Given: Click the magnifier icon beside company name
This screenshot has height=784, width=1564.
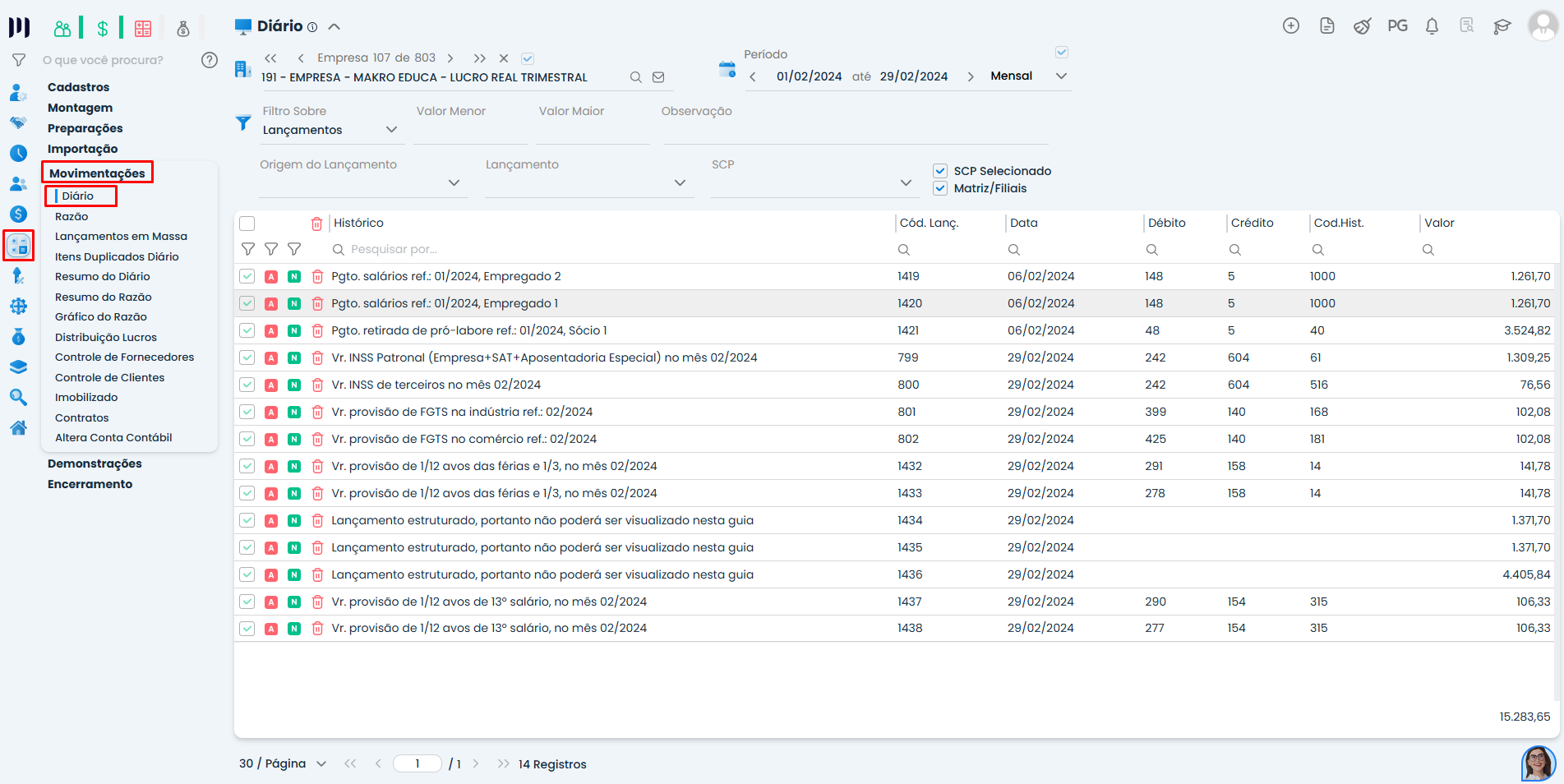Looking at the screenshot, I should coord(635,77).
